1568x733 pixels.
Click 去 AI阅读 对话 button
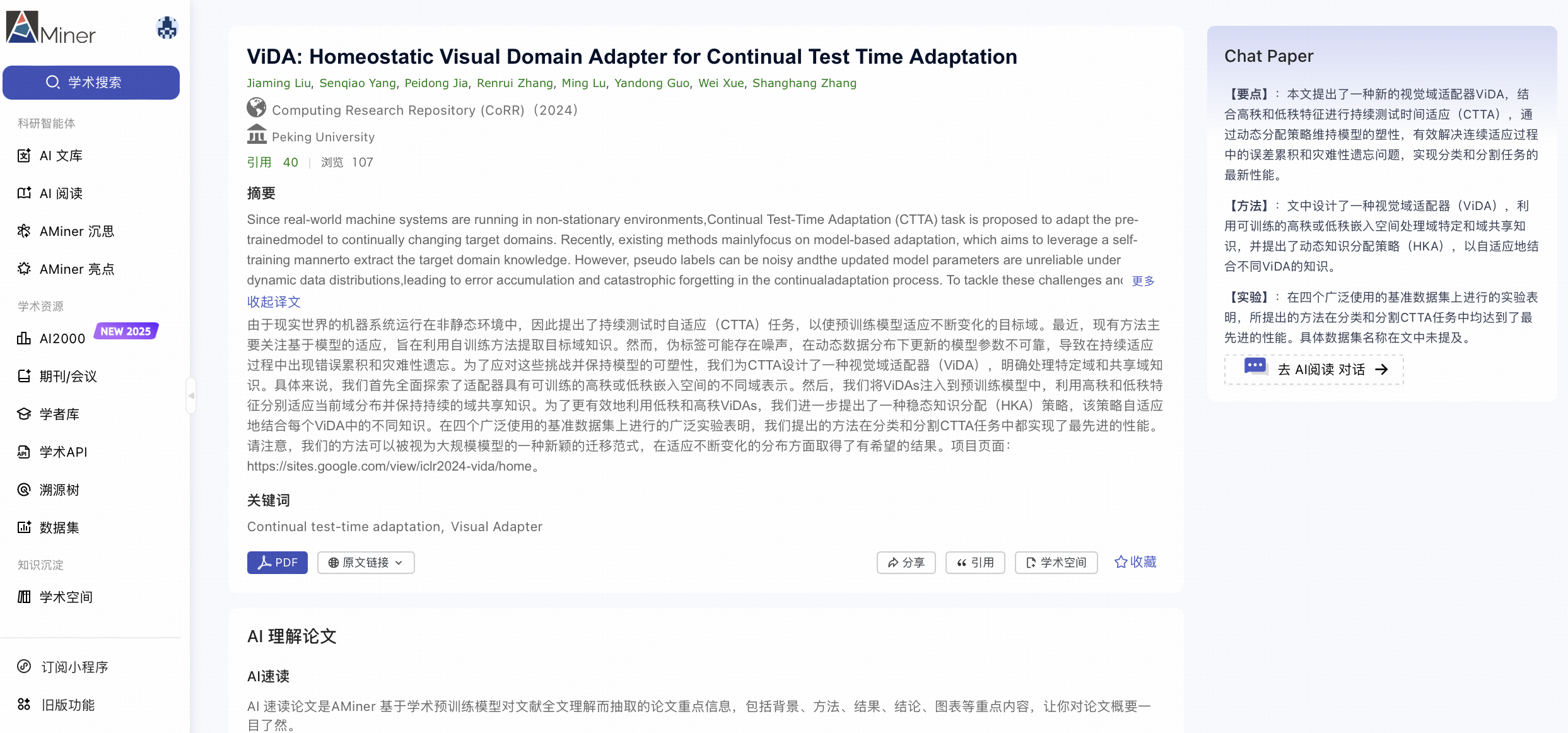1314,370
